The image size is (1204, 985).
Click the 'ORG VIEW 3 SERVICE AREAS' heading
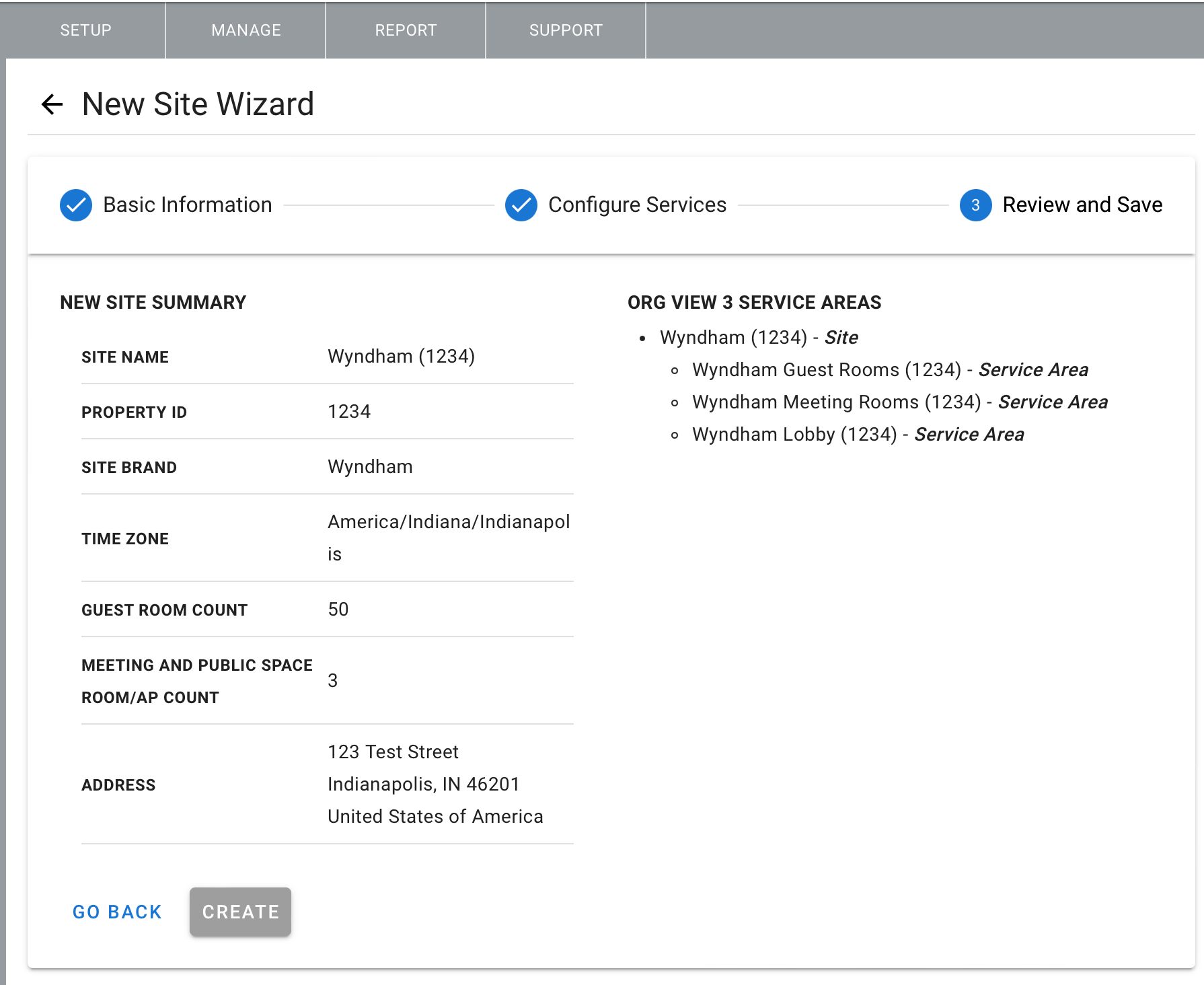point(754,302)
